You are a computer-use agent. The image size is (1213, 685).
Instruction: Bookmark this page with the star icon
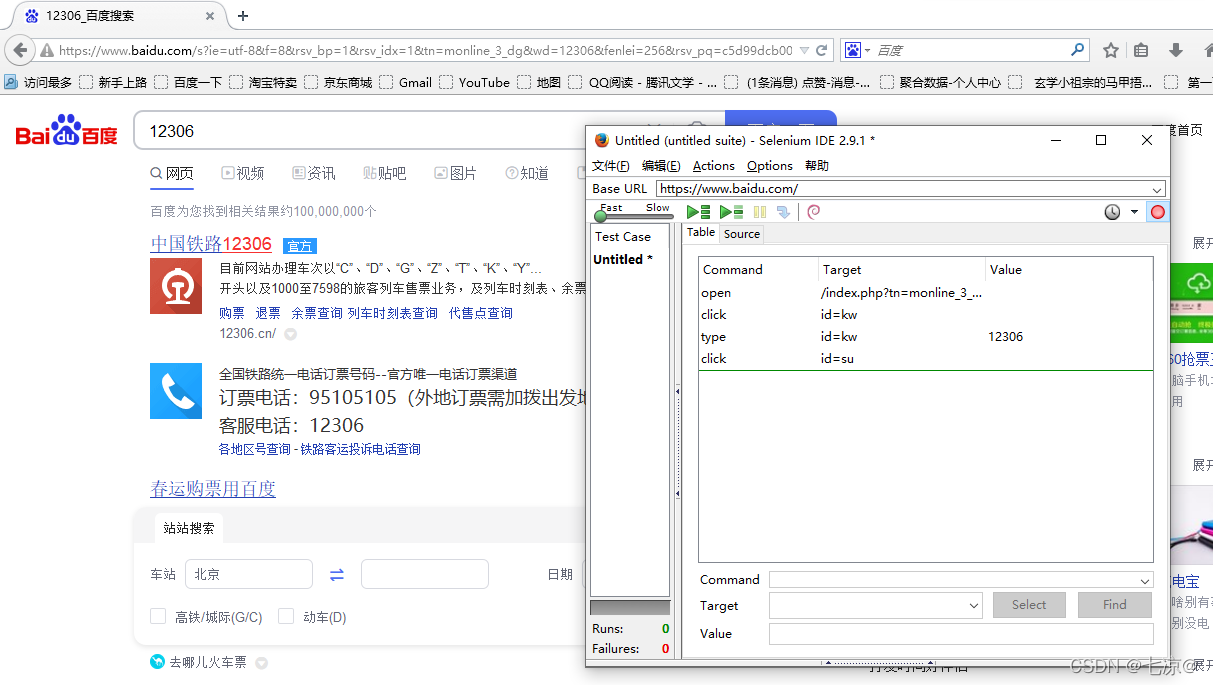1111,50
